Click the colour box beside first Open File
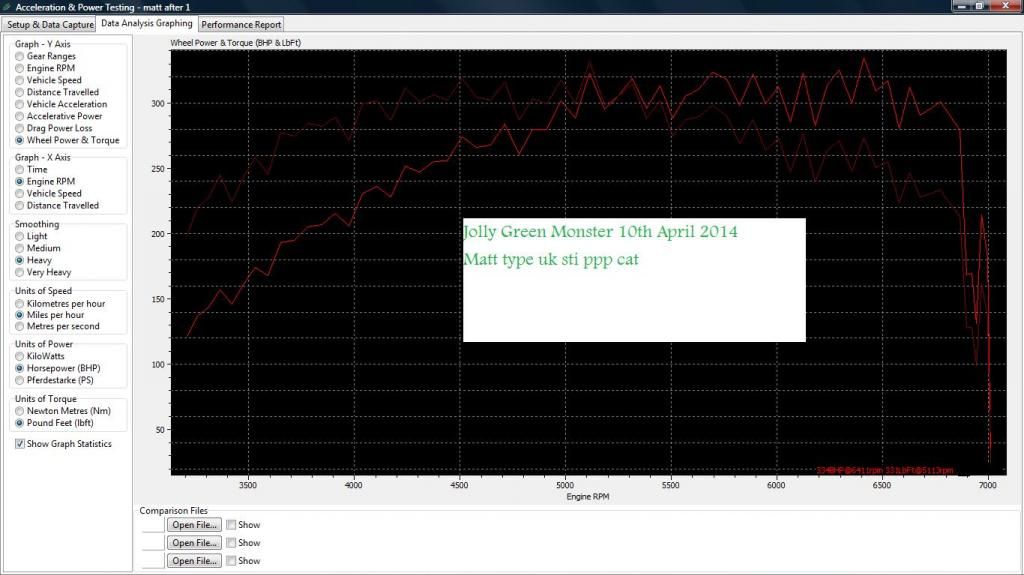Screen dimensions: 1024x575 151,525
